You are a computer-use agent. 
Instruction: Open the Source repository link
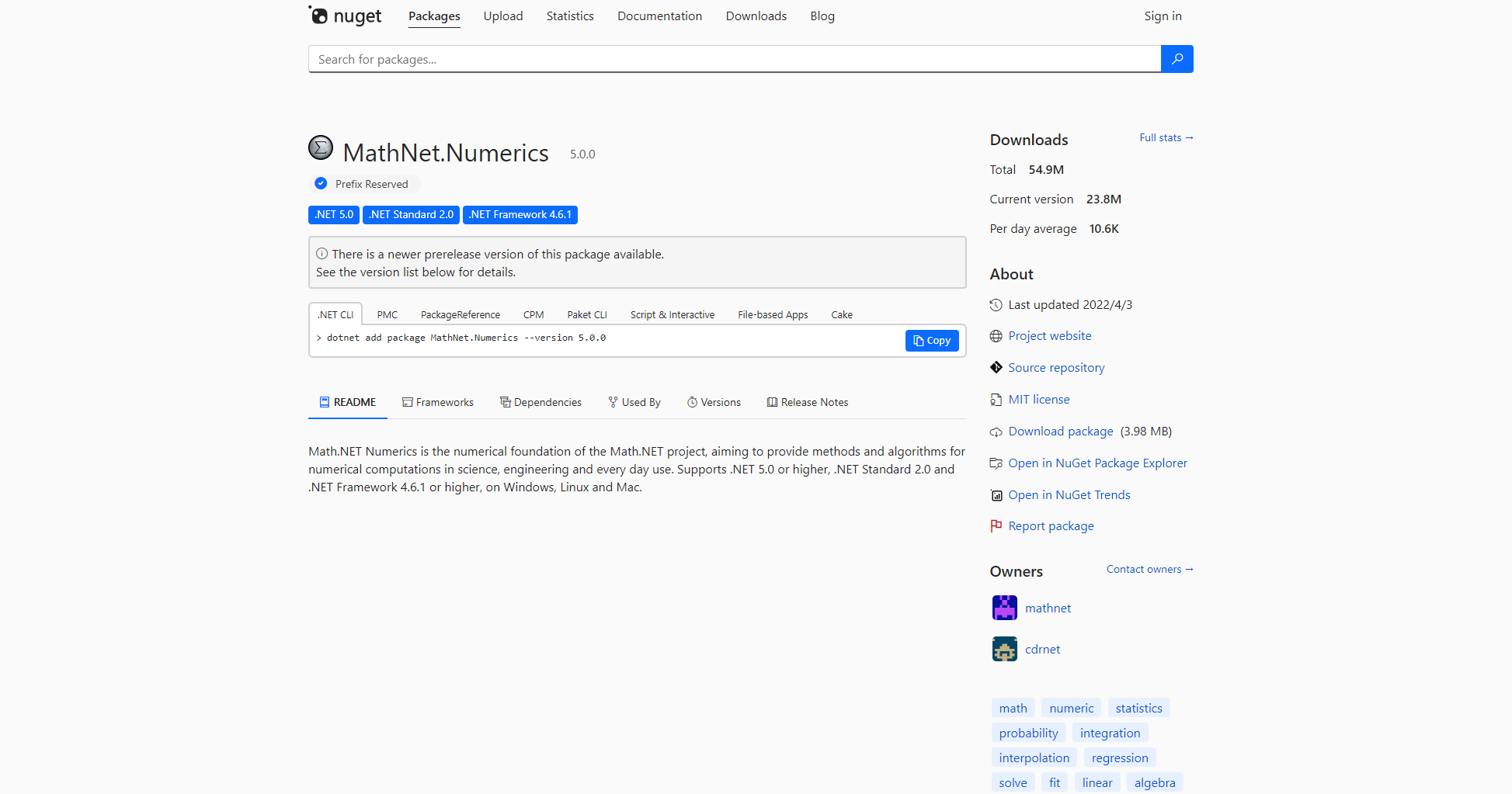[1056, 367]
